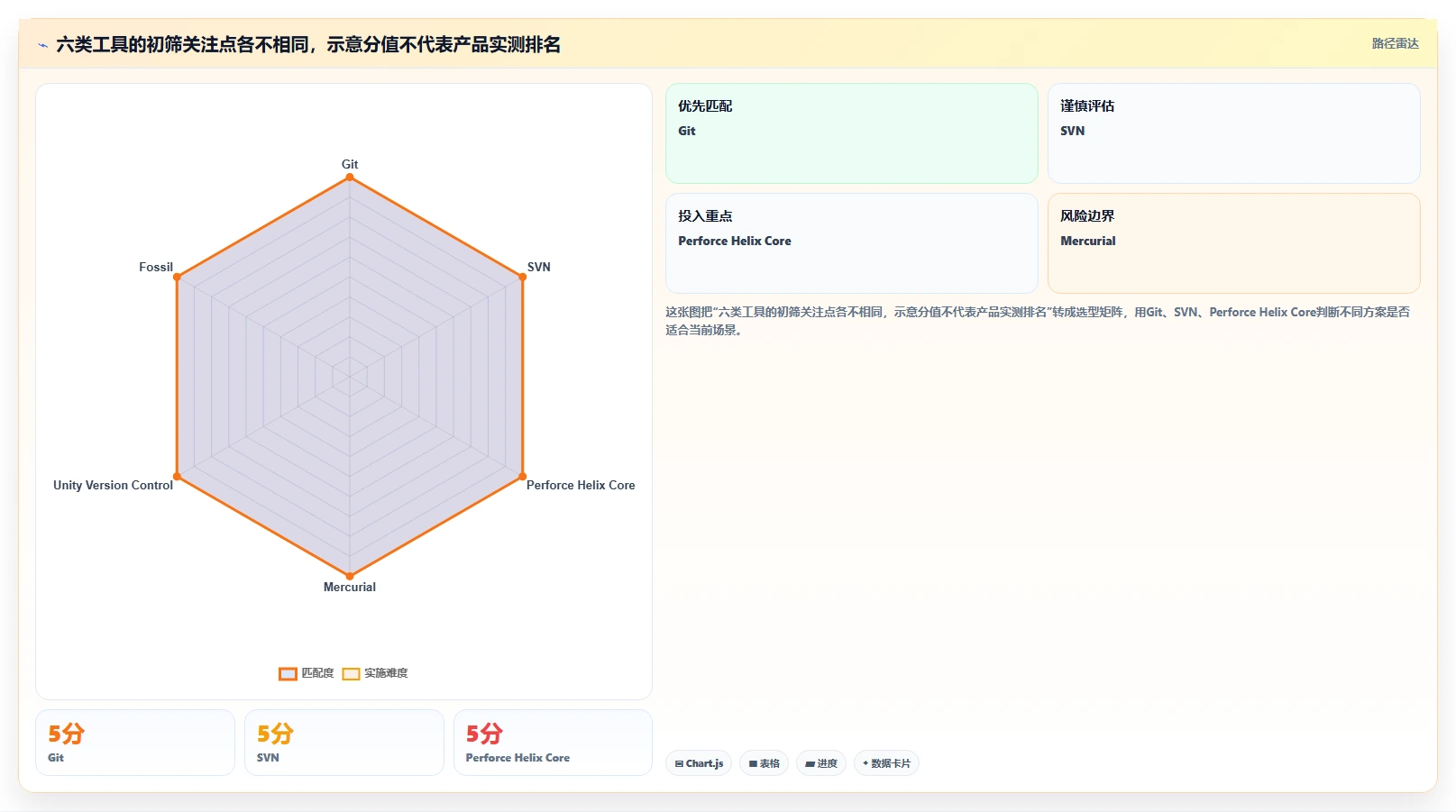This screenshot has width=1456, height=812.
Task: Click the Perforce Helix Core radar data point
Action: [x=523, y=476]
